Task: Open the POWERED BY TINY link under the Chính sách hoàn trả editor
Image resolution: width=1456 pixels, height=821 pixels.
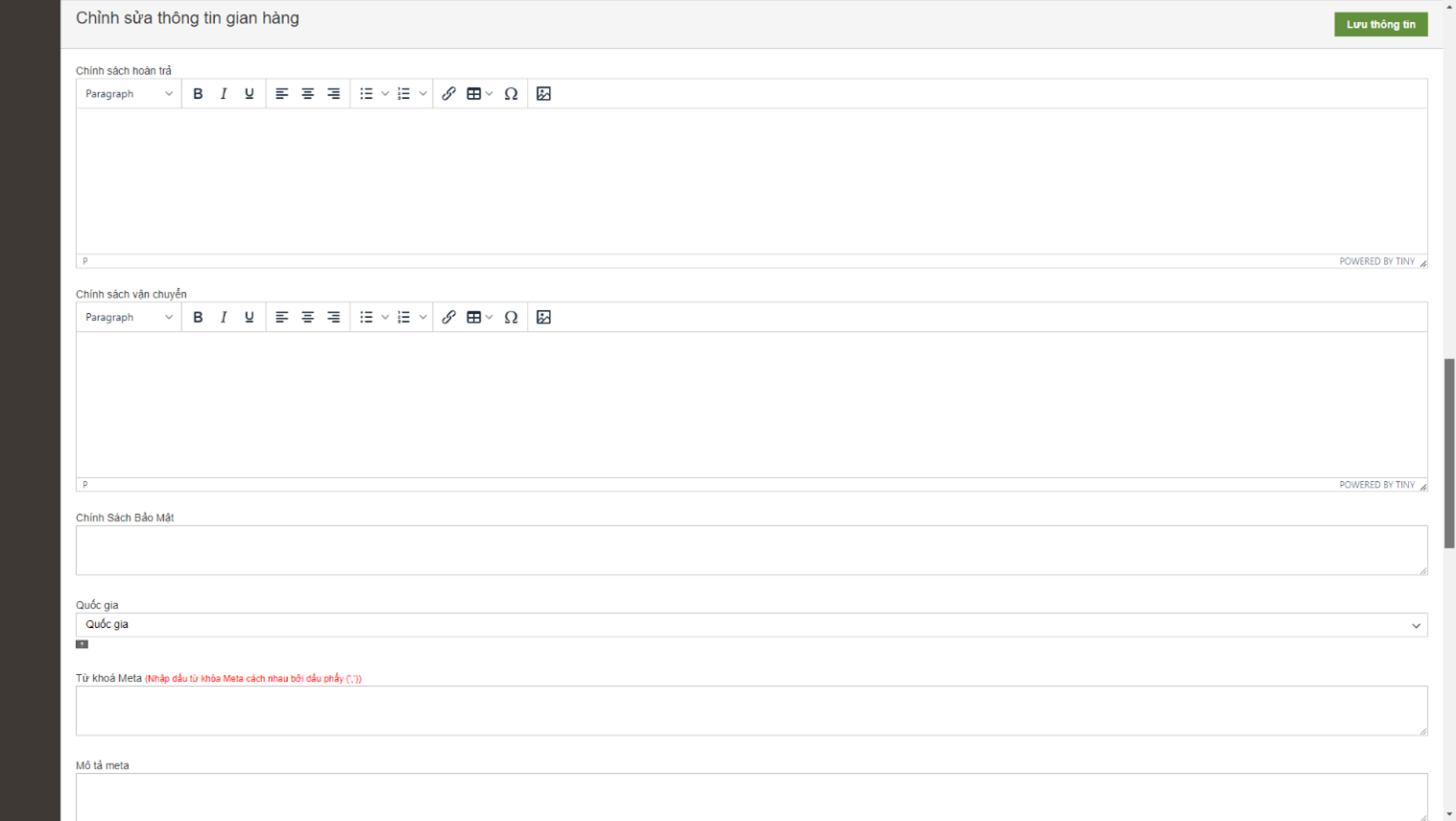Action: pos(1376,261)
